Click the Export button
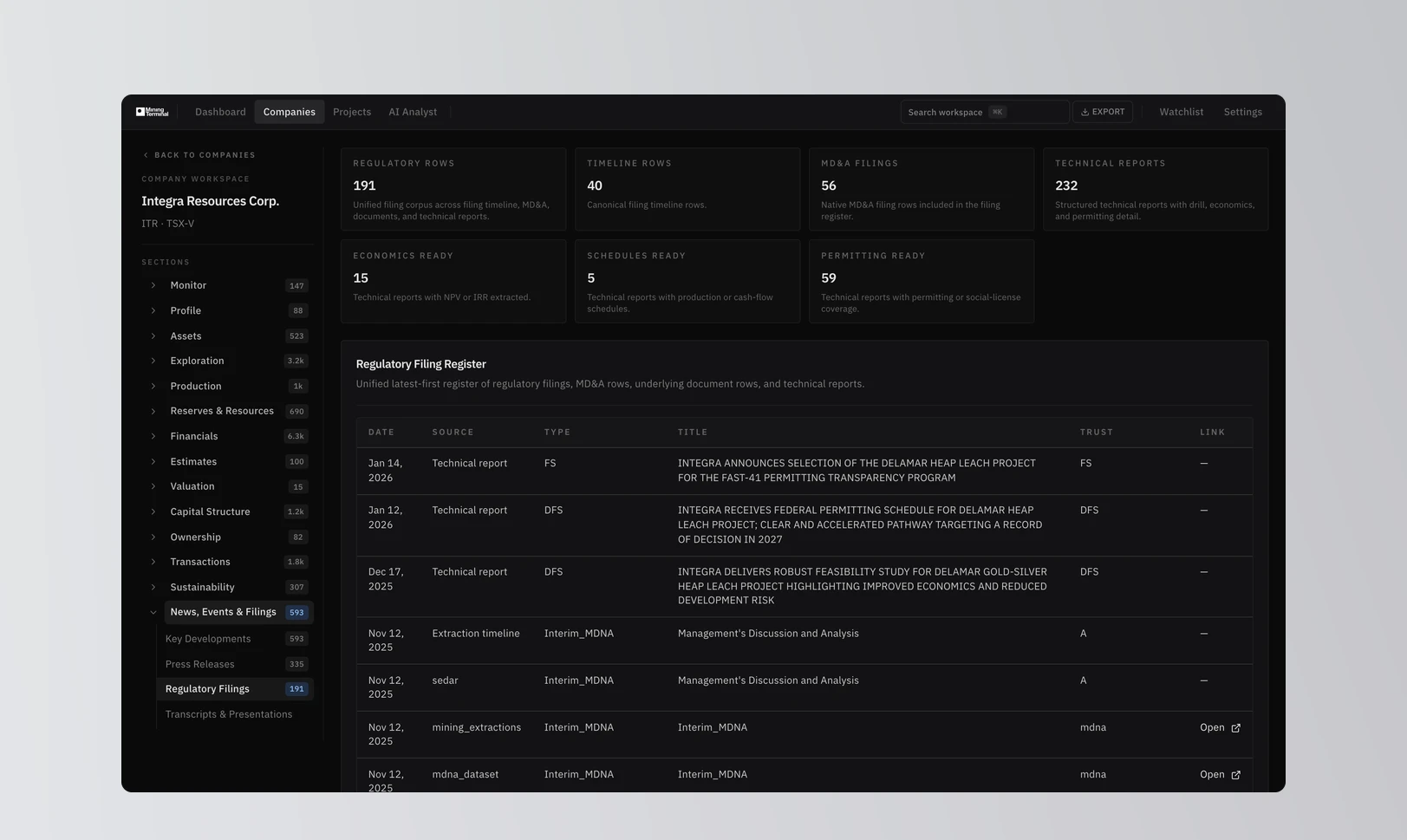The height and width of the screenshot is (840, 1407). tap(1103, 112)
